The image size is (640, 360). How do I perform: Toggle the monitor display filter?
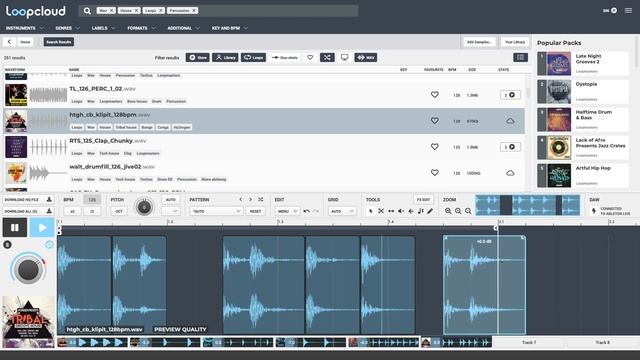click(344, 58)
